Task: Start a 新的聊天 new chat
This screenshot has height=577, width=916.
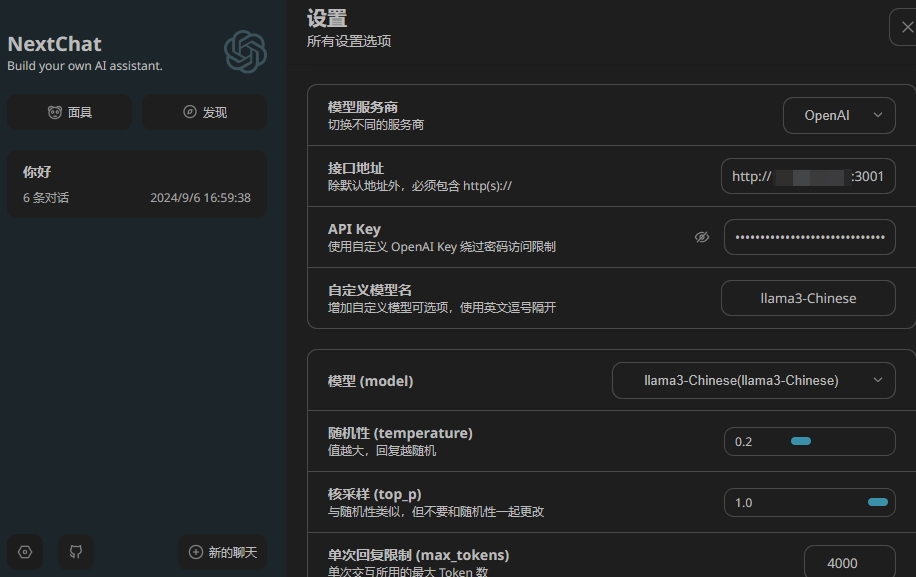Action: click(222, 552)
